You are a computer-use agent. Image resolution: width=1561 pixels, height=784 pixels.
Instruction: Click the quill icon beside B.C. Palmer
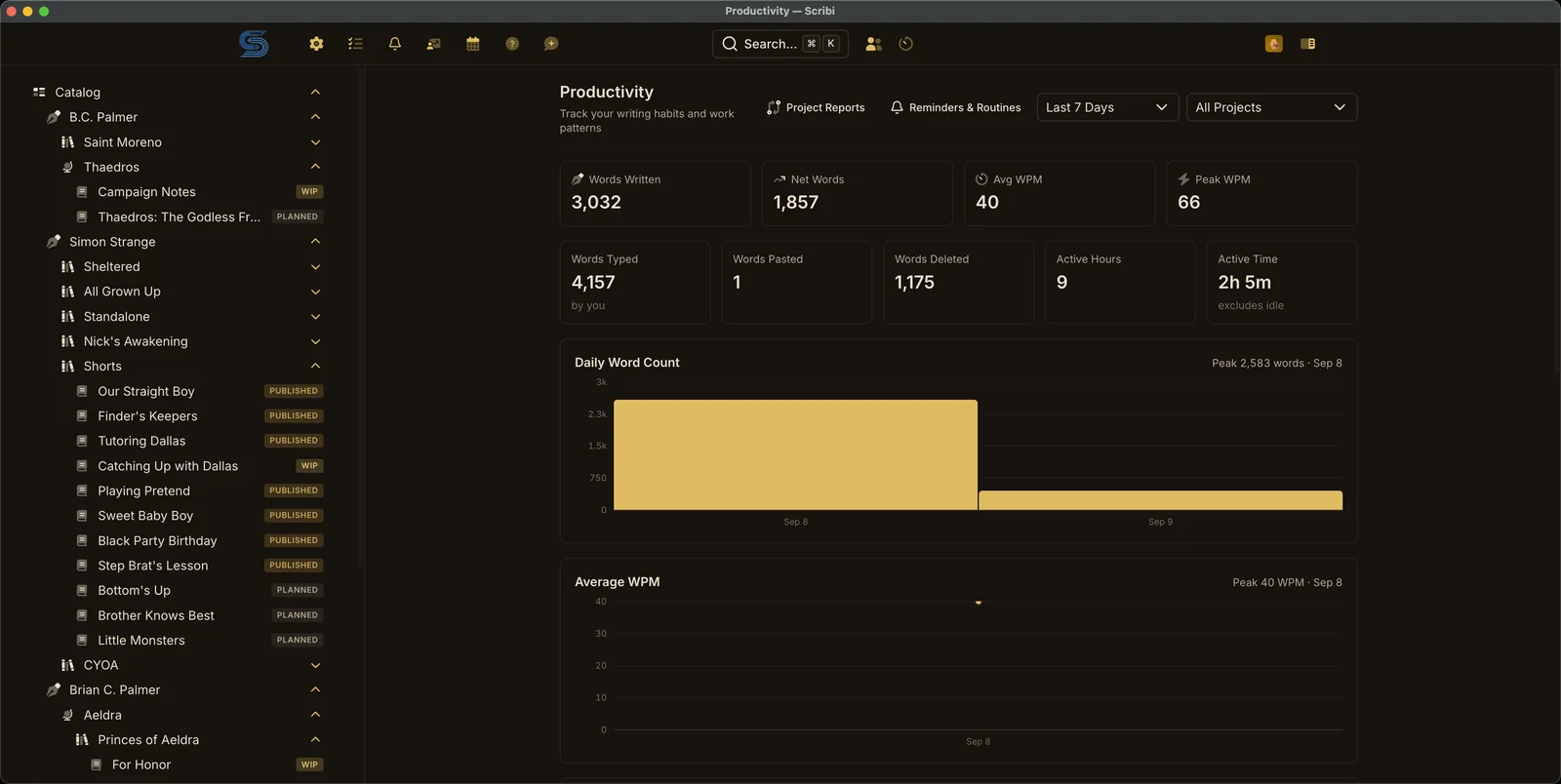pyautogui.click(x=54, y=117)
